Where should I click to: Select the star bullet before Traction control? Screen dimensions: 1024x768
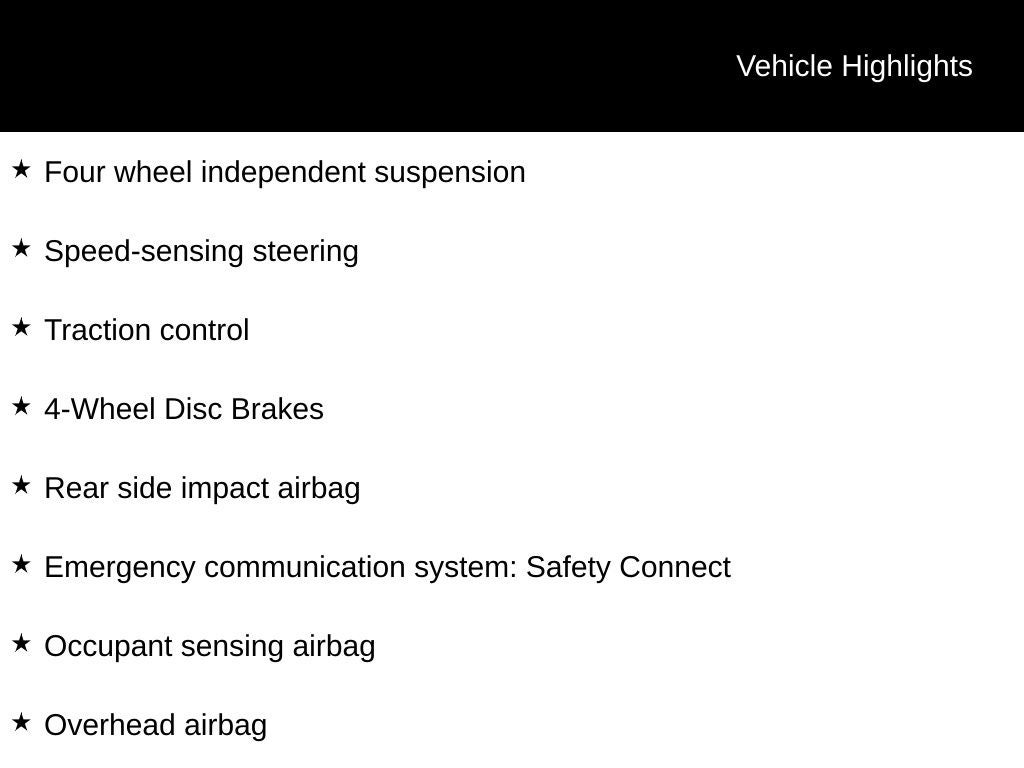click(x=21, y=328)
